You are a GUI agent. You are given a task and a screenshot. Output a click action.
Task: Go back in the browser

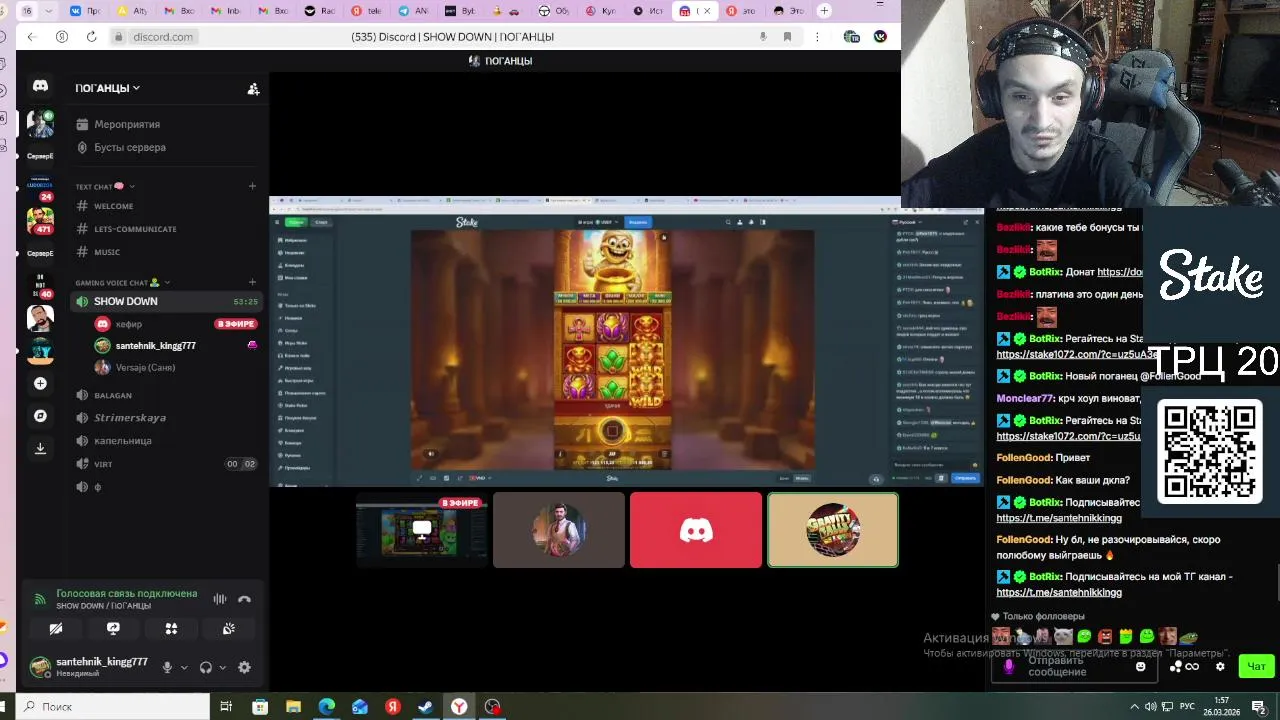click(32, 37)
